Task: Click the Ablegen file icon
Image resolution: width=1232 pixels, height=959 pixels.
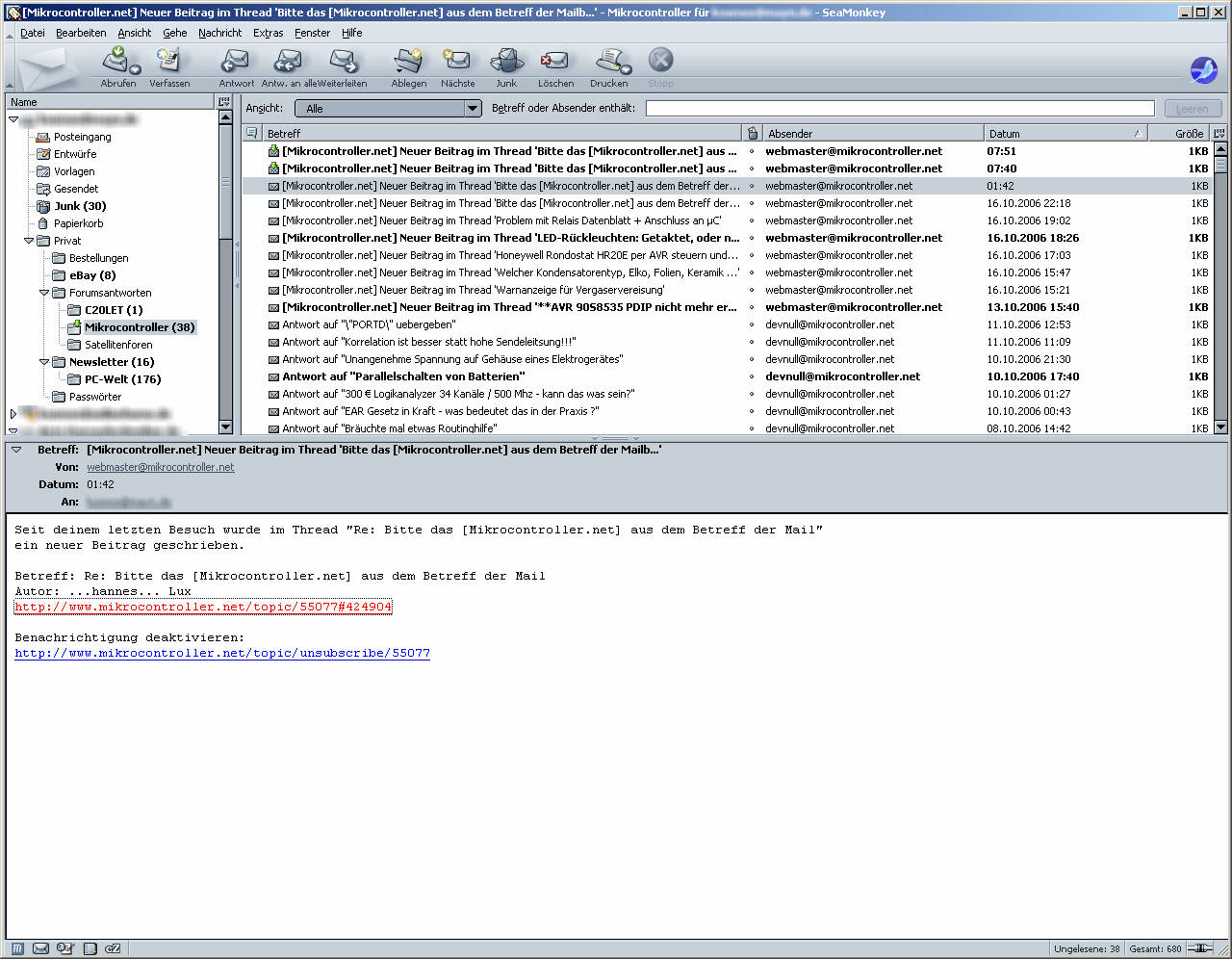Action: coord(408,61)
